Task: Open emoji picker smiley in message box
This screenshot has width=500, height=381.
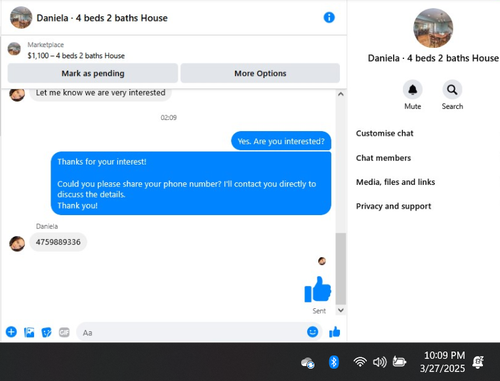Action: click(x=312, y=332)
